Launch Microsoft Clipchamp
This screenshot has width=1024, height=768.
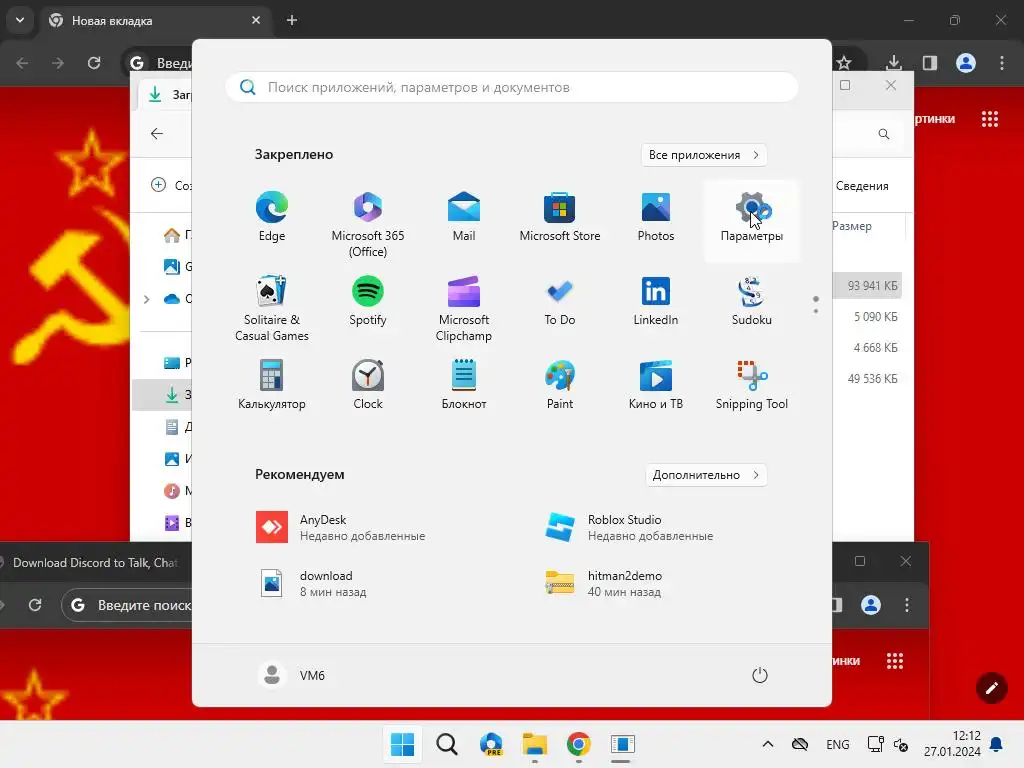click(464, 309)
